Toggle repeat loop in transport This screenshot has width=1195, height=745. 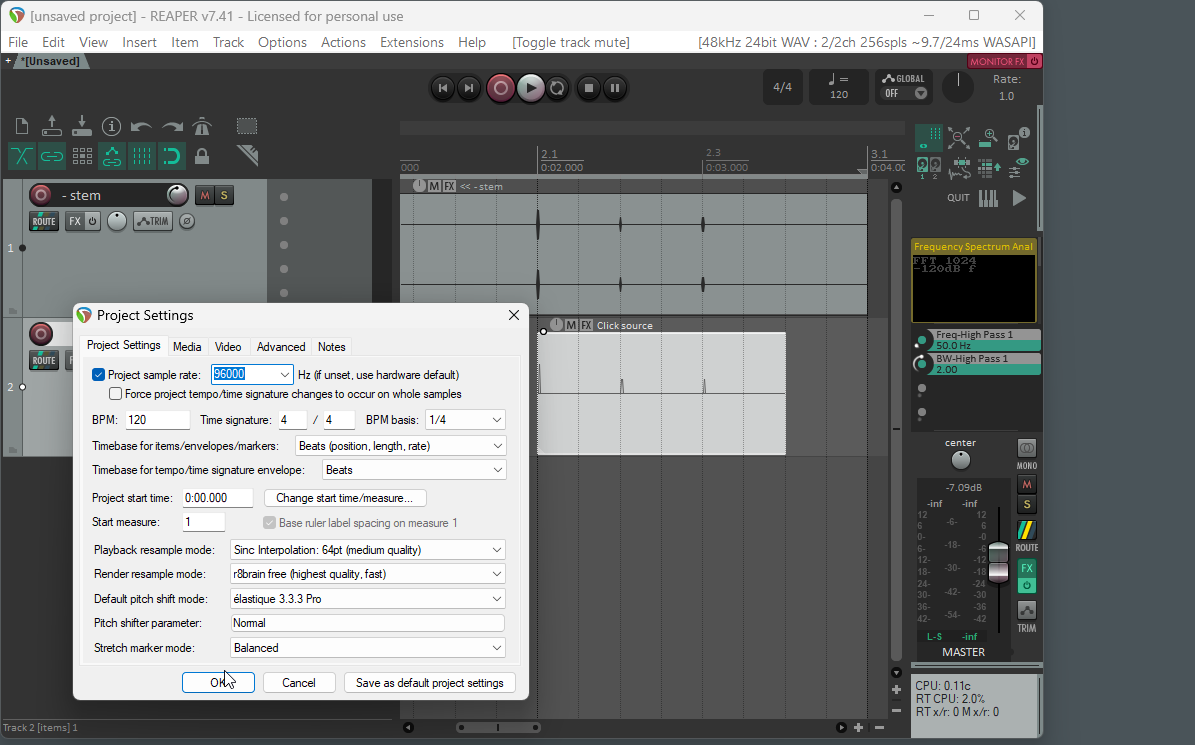point(558,88)
